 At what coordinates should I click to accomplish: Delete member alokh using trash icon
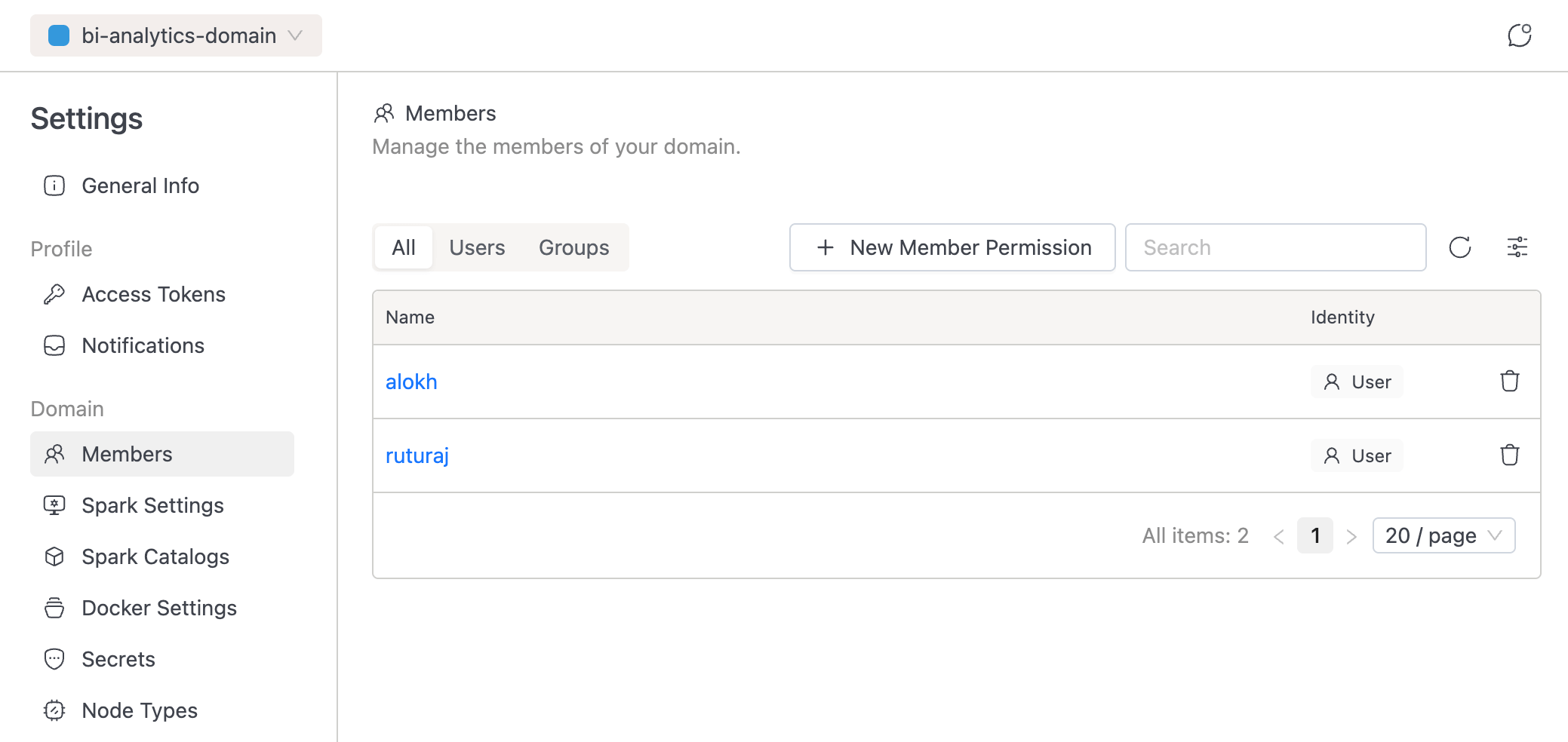click(1509, 382)
